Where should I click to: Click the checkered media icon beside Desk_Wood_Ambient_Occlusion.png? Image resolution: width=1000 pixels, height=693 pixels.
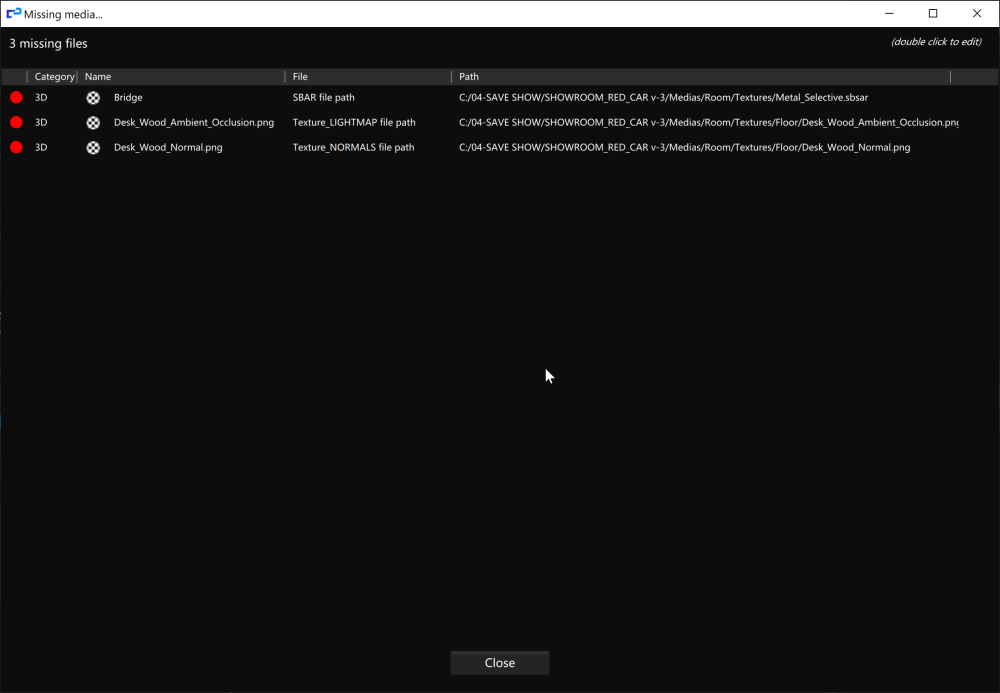pos(93,122)
